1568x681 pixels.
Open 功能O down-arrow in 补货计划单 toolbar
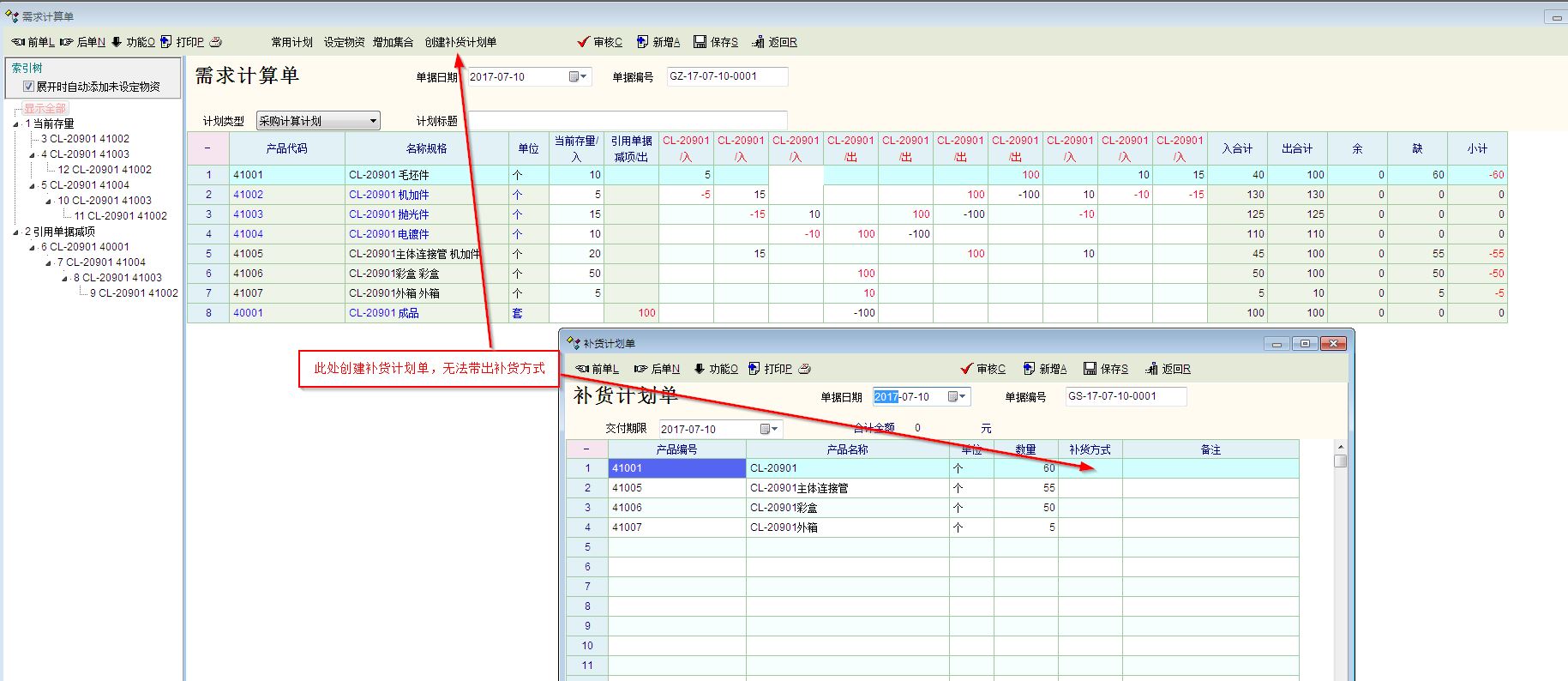click(x=699, y=369)
